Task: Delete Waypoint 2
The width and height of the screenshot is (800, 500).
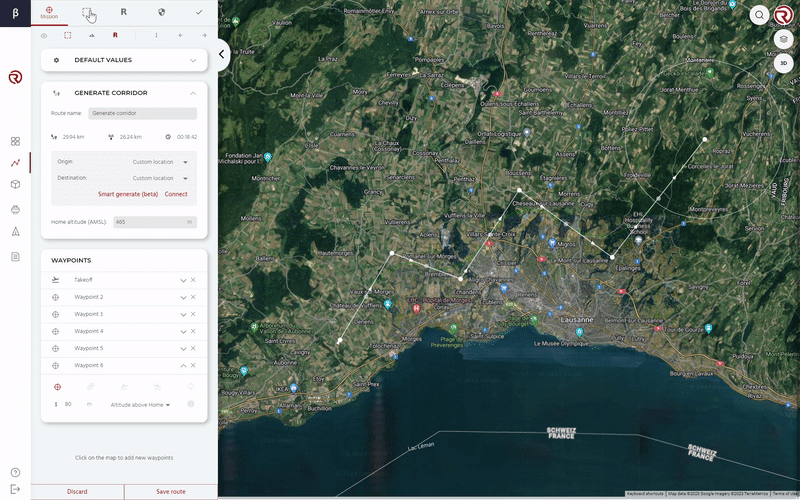Action: (193, 297)
